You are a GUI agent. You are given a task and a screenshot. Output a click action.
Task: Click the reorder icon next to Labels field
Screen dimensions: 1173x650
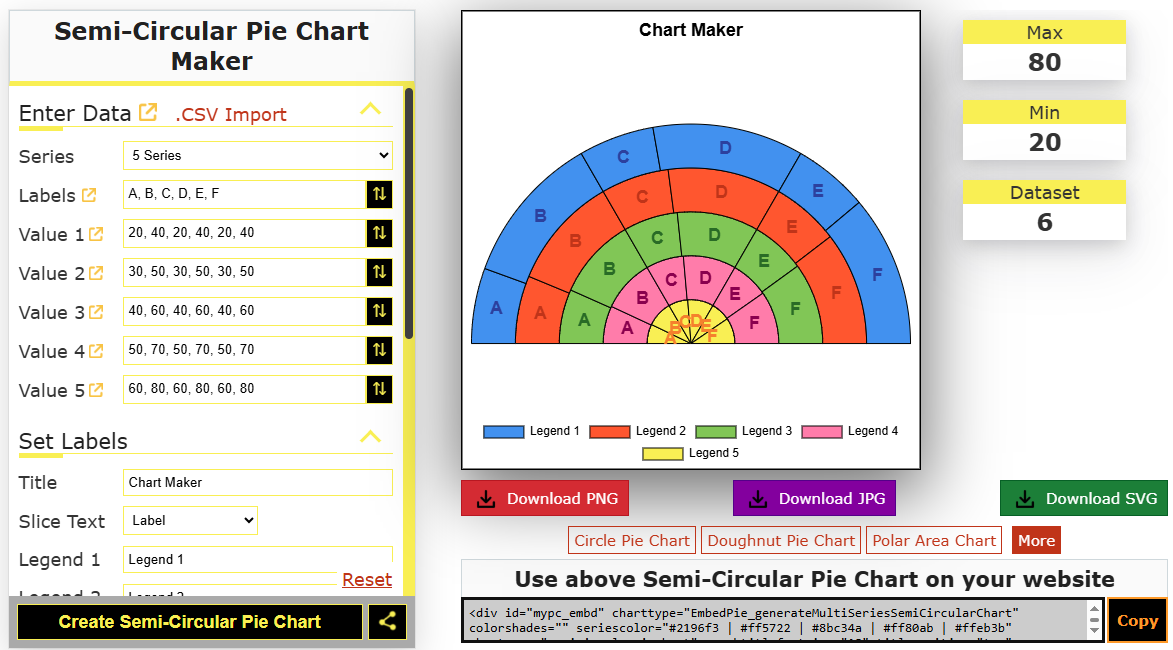[x=380, y=194]
